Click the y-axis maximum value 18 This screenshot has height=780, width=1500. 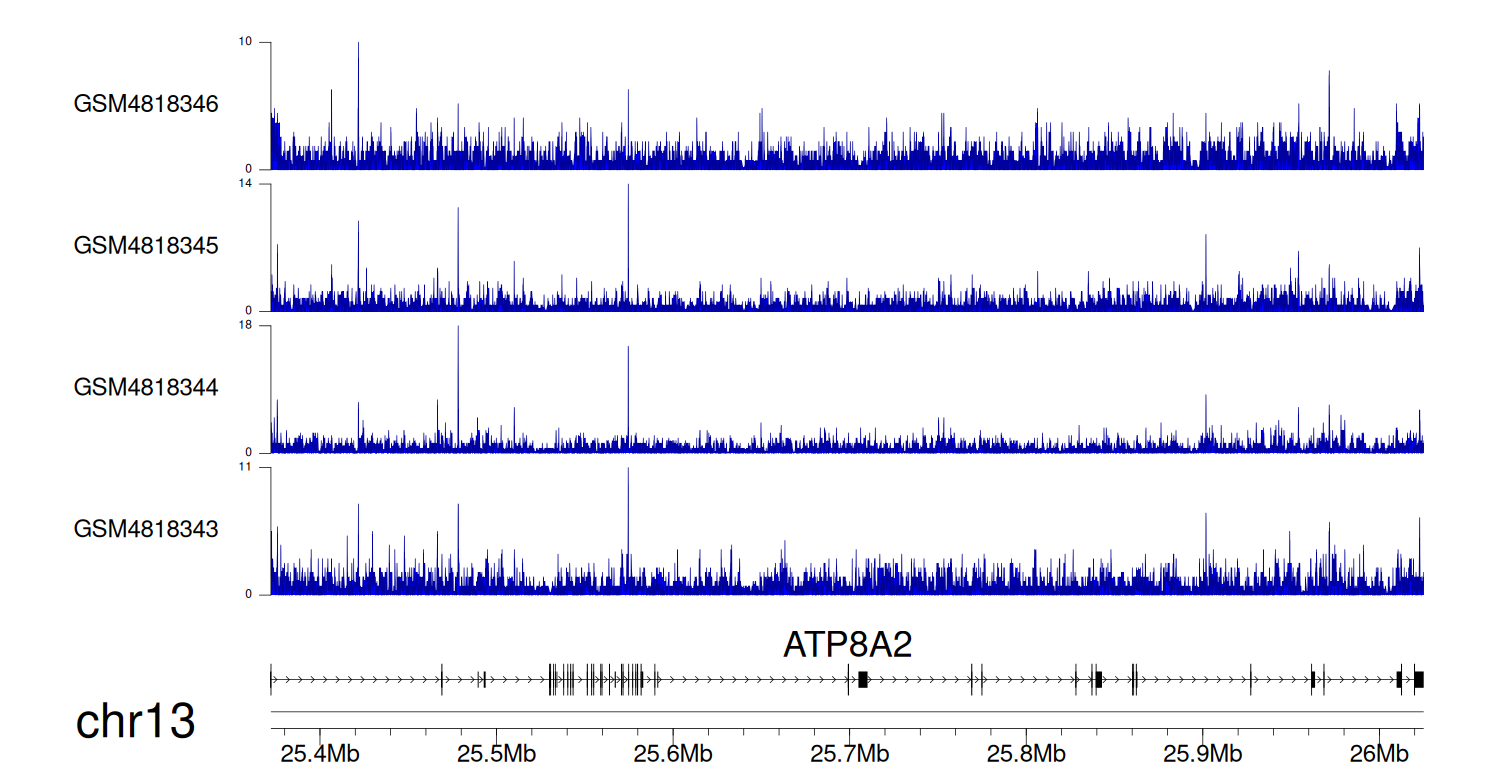pos(246,326)
